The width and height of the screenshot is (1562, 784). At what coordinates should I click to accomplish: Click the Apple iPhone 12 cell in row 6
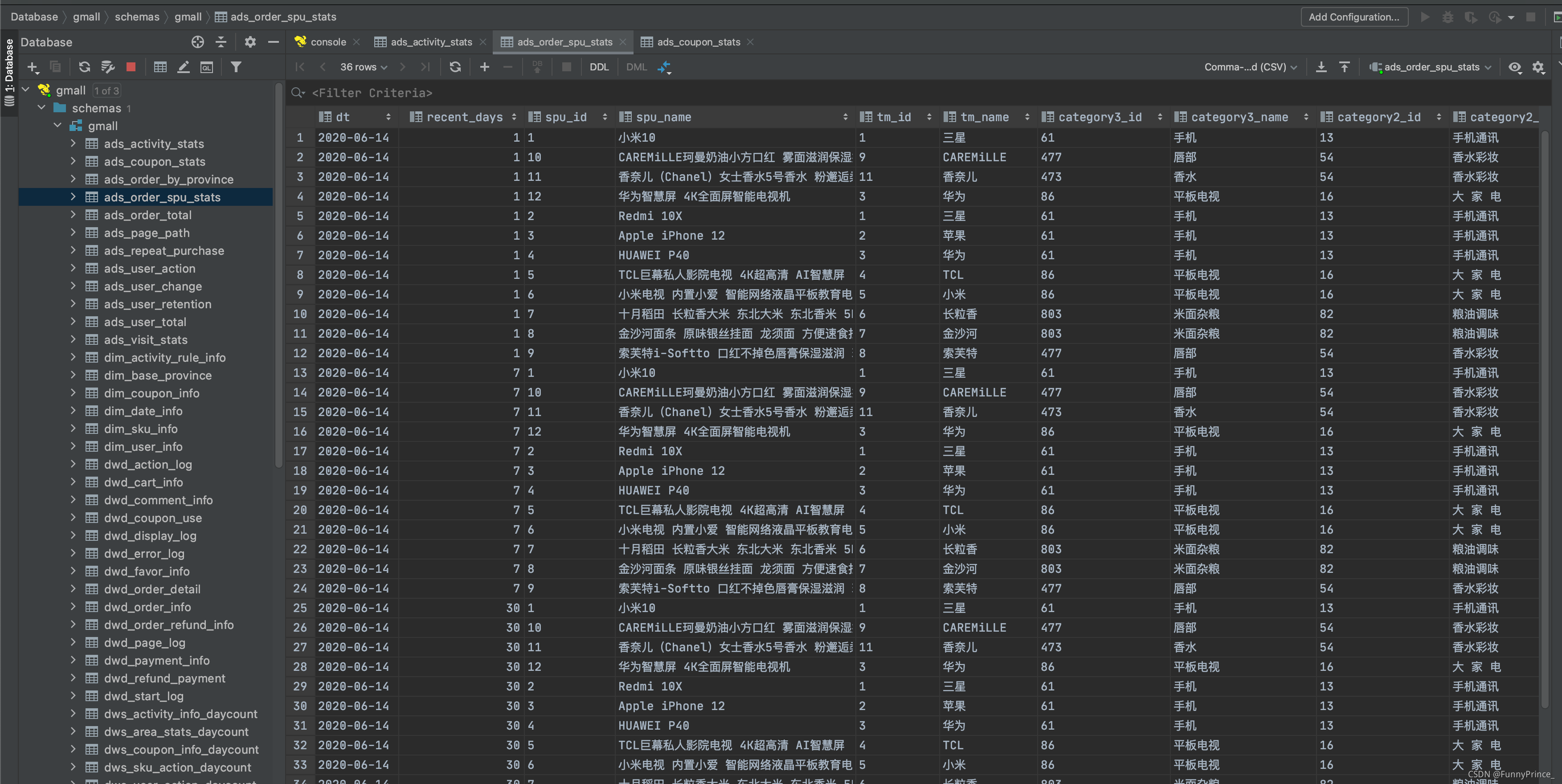(x=734, y=235)
